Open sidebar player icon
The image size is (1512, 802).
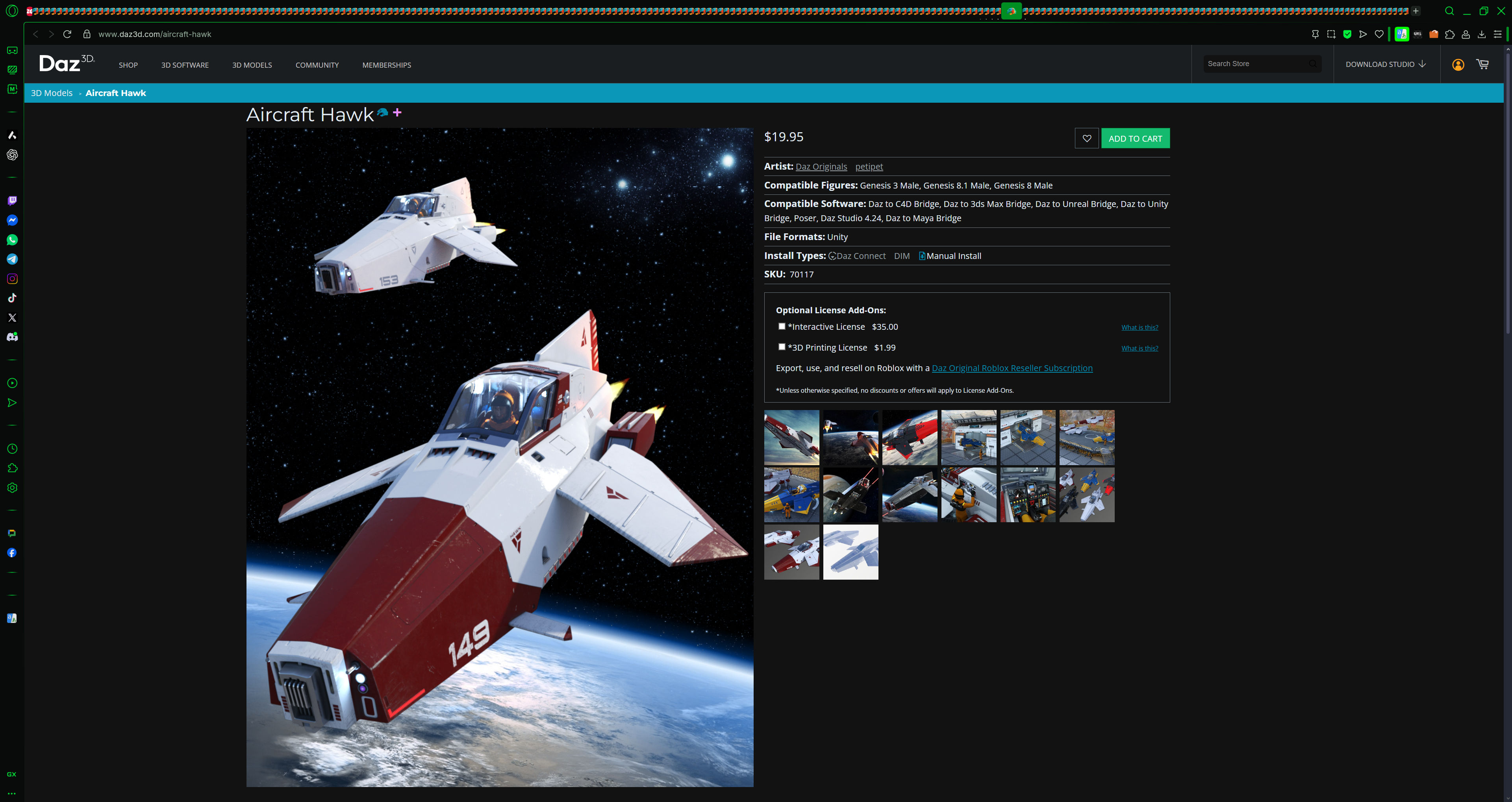click(x=12, y=383)
